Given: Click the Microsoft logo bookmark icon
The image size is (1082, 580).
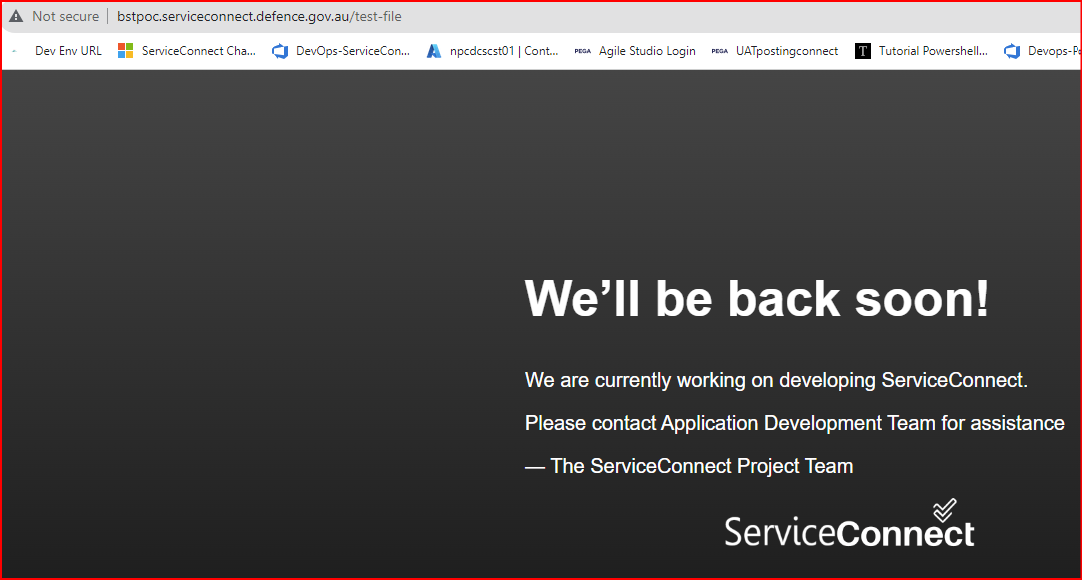Looking at the screenshot, I should pyautogui.click(x=126, y=50).
